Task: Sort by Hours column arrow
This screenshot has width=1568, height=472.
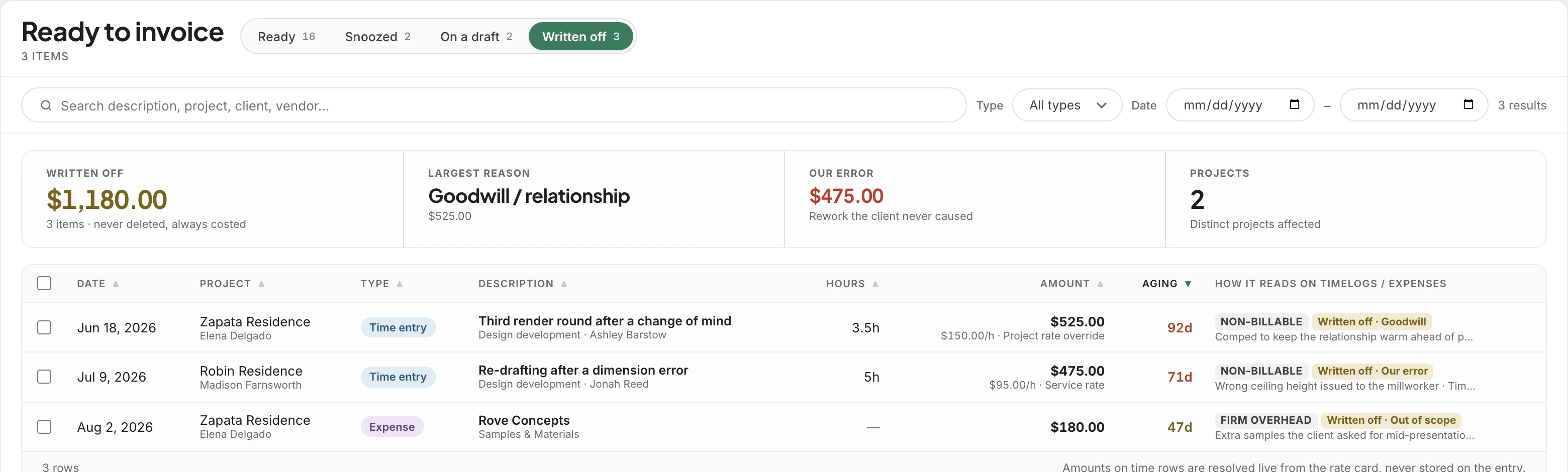Action: [875, 284]
